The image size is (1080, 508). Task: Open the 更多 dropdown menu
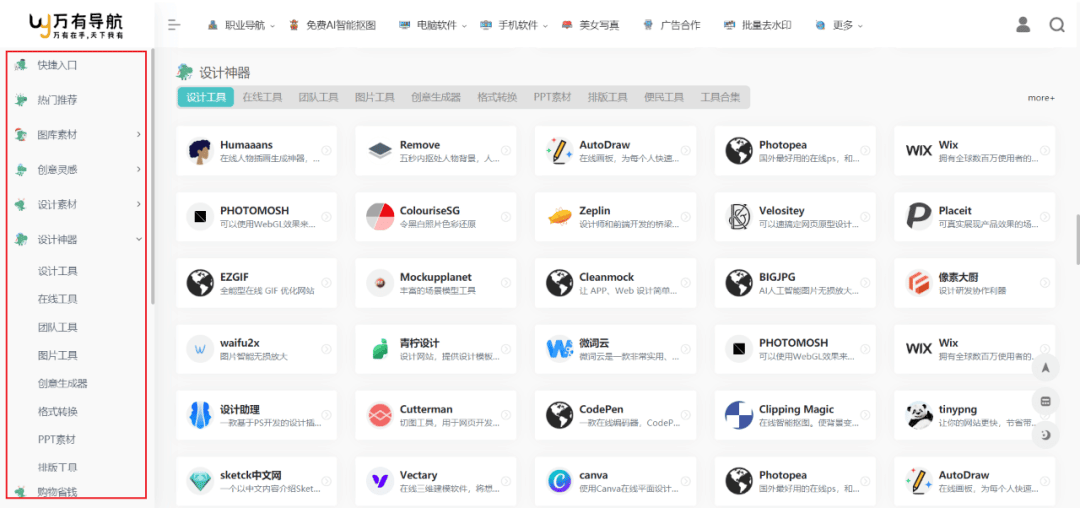pos(839,25)
